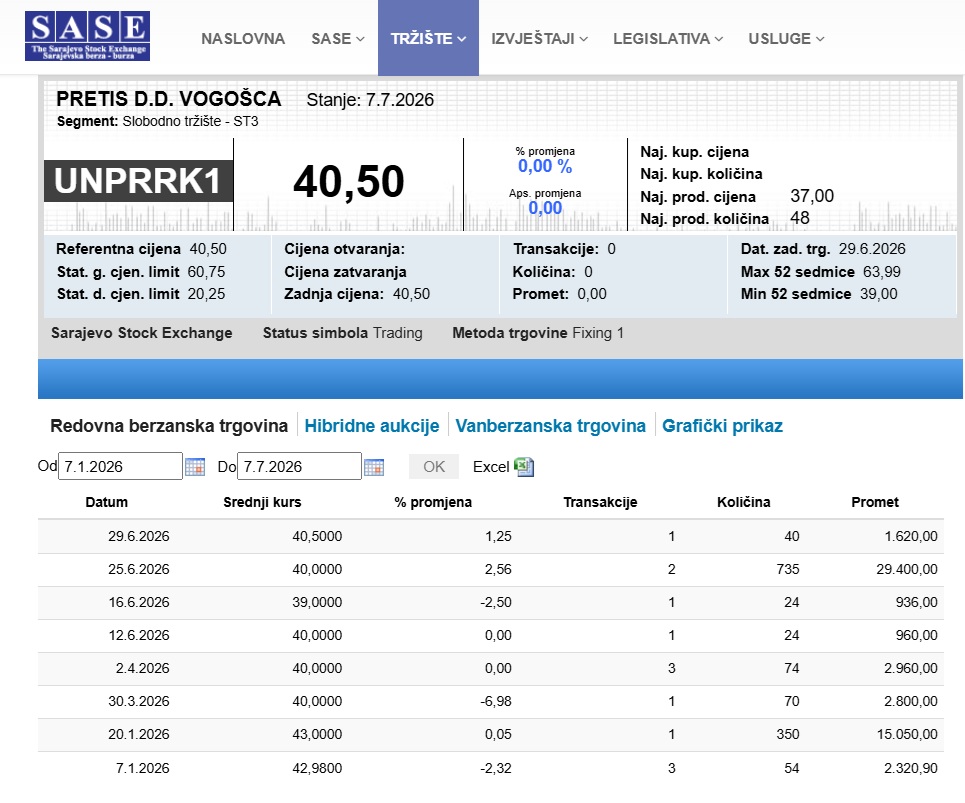
Task: Select the date cell 16.6.2026
Action: coord(138,602)
